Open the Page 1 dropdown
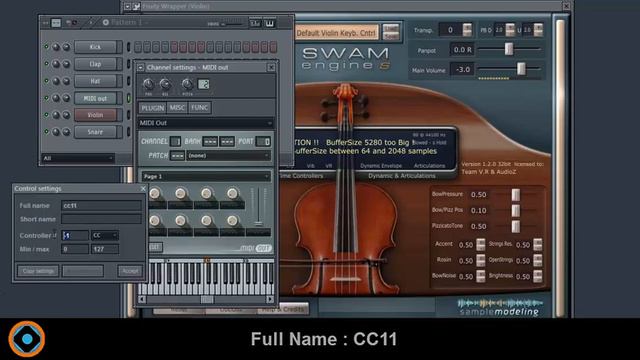Image resolution: width=640 pixels, height=360 pixels. tap(206, 176)
